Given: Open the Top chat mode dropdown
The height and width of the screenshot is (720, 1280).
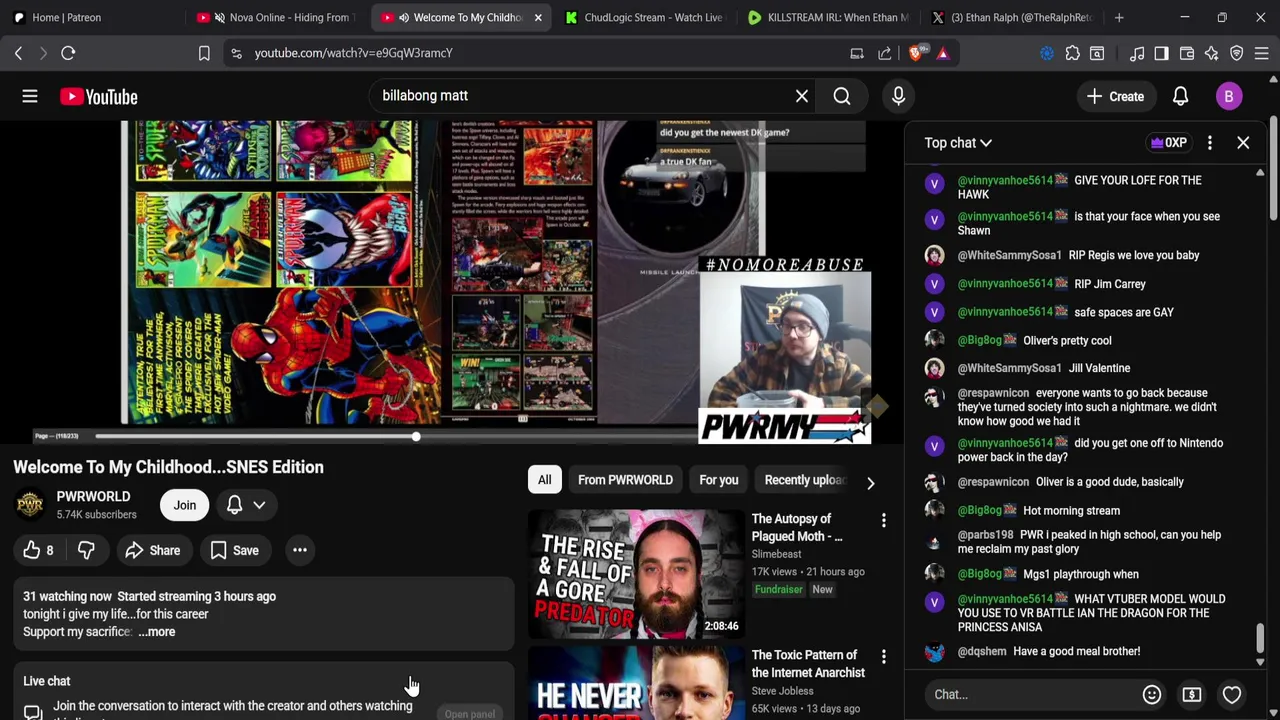Looking at the screenshot, I should [x=958, y=143].
